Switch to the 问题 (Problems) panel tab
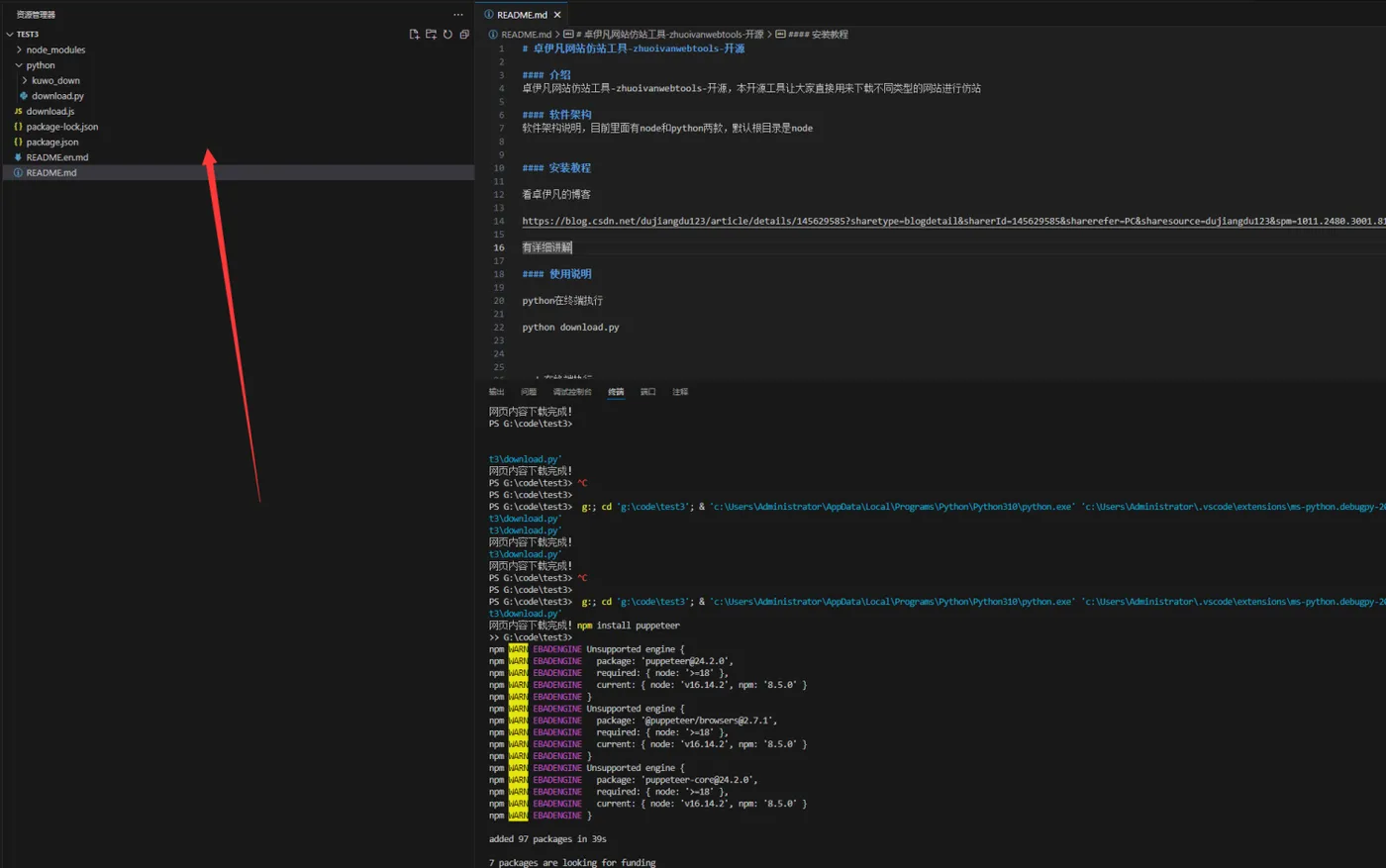Viewport: 1386px width, 868px height. click(x=529, y=392)
